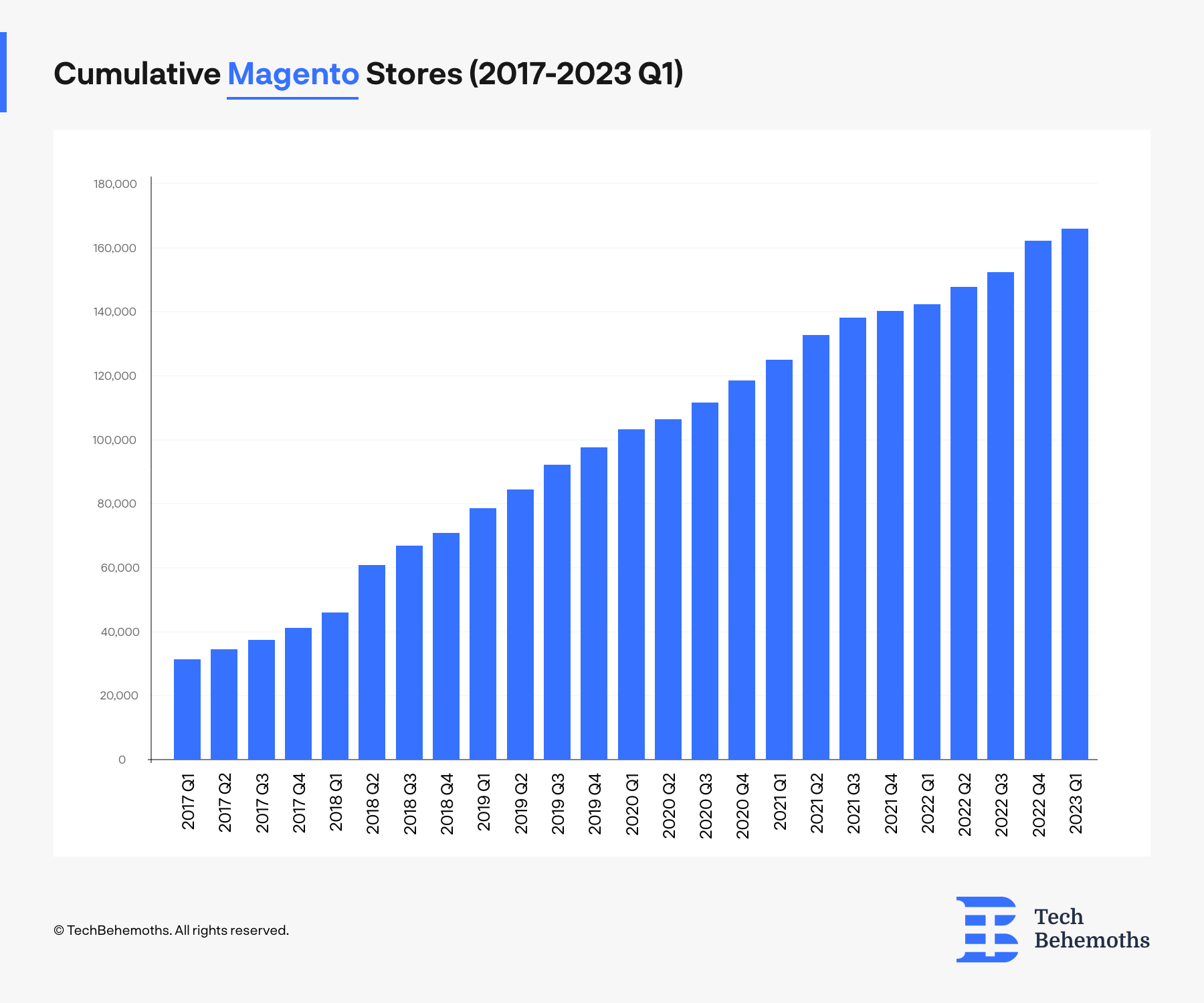
Task: Click the 2022 Q2 bar
Action: coord(964,524)
